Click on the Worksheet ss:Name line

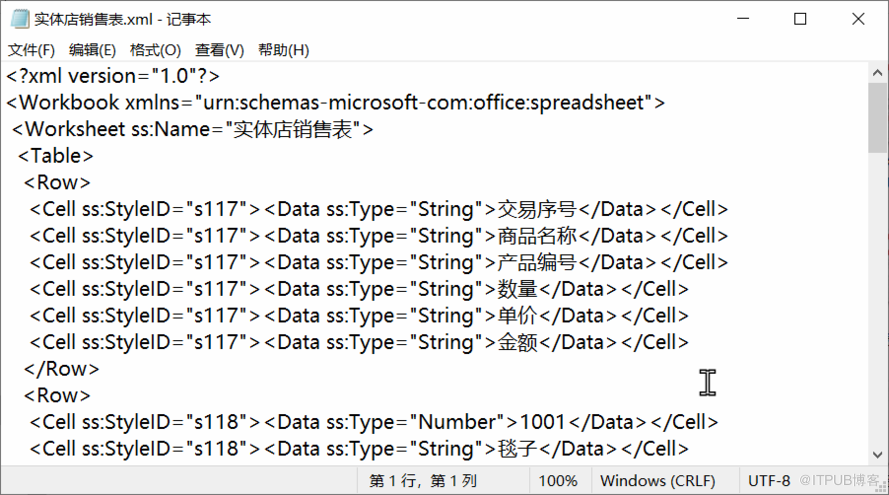(x=192, y=129)
